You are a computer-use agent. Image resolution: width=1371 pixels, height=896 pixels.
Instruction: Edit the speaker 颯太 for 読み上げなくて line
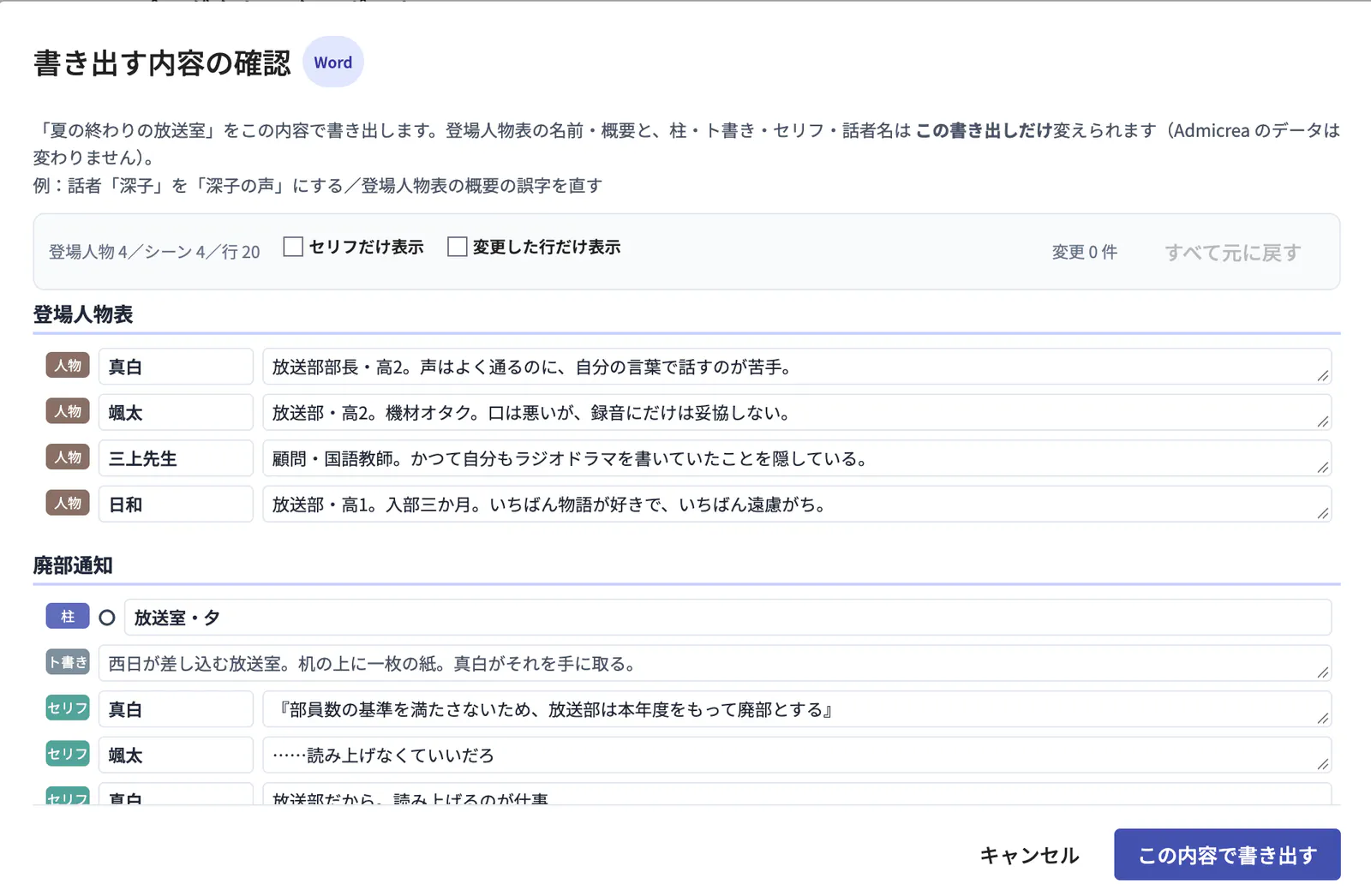(x=176, y=756)
